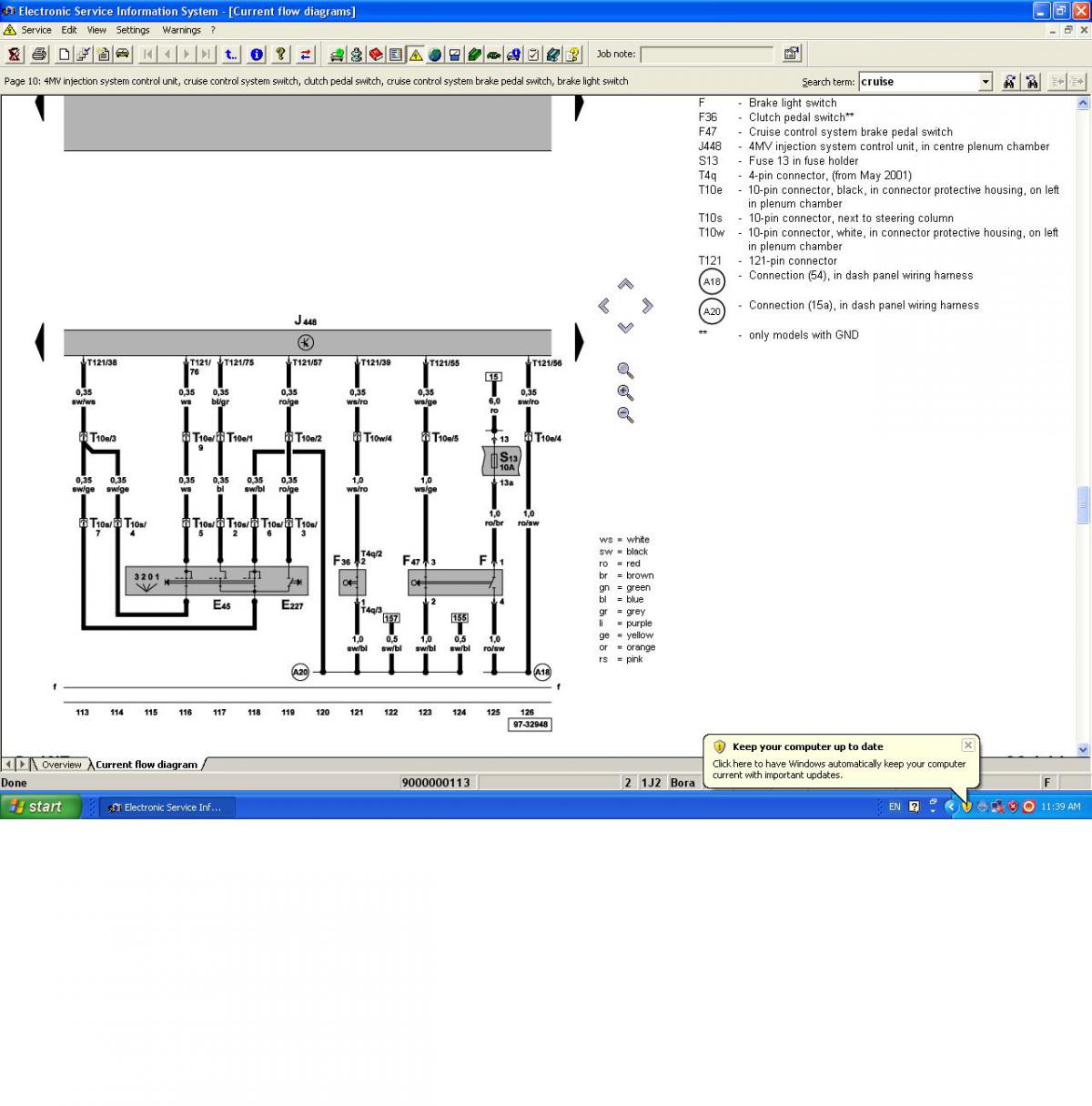Viewport: 1092px width, 1106px height.
Task: Open the Warnings menu
Action: click(181, 30)
